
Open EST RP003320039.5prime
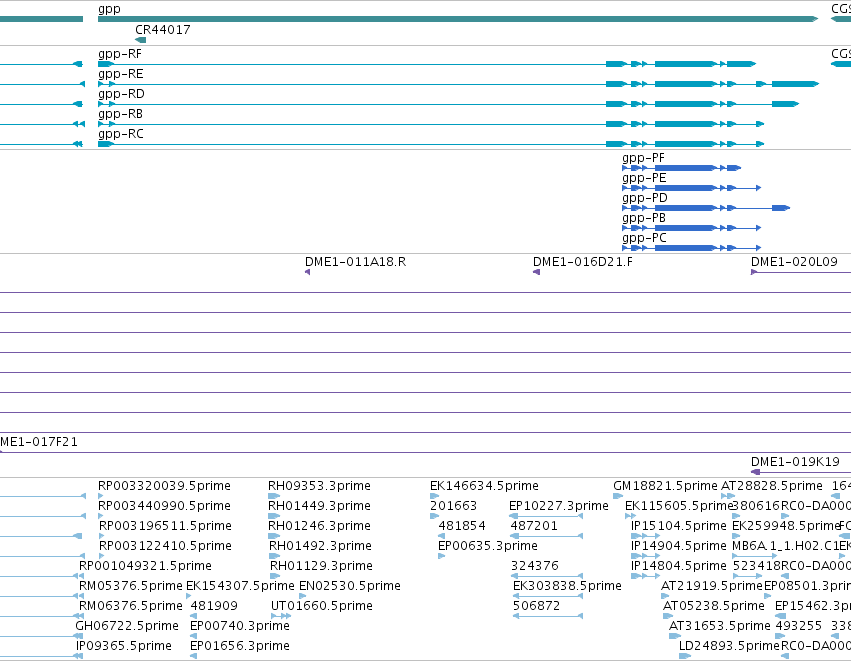point(164,486)
